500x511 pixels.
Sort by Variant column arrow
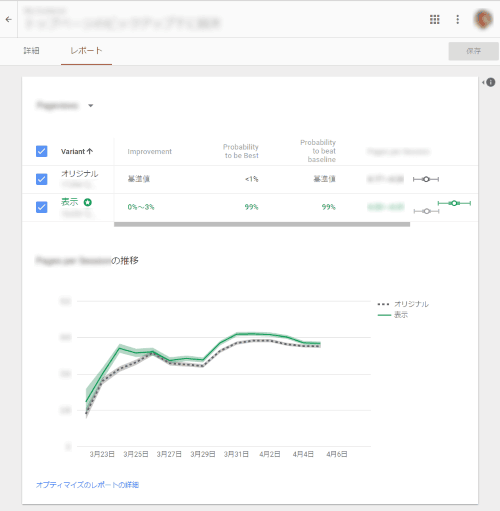point(90,151)
